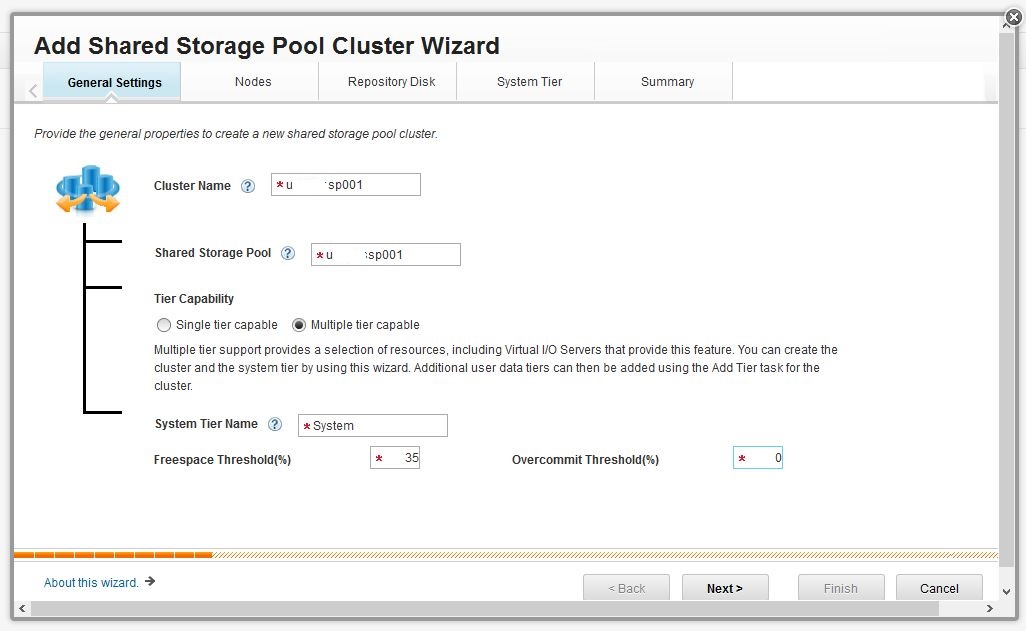Click the help icon beside System Tier Name

point(275,425)
